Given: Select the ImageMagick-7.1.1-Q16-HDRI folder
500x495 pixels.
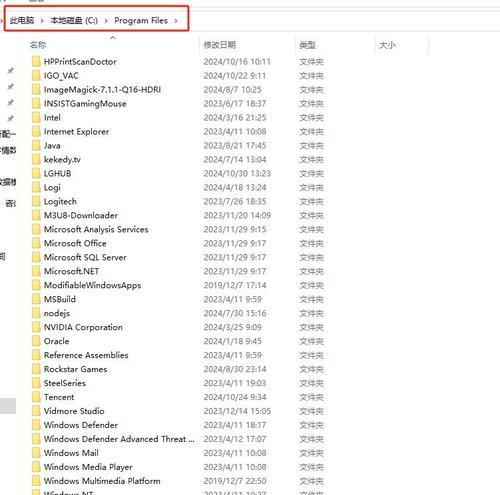Looking at the screenshot, I should tap(102, 90).
